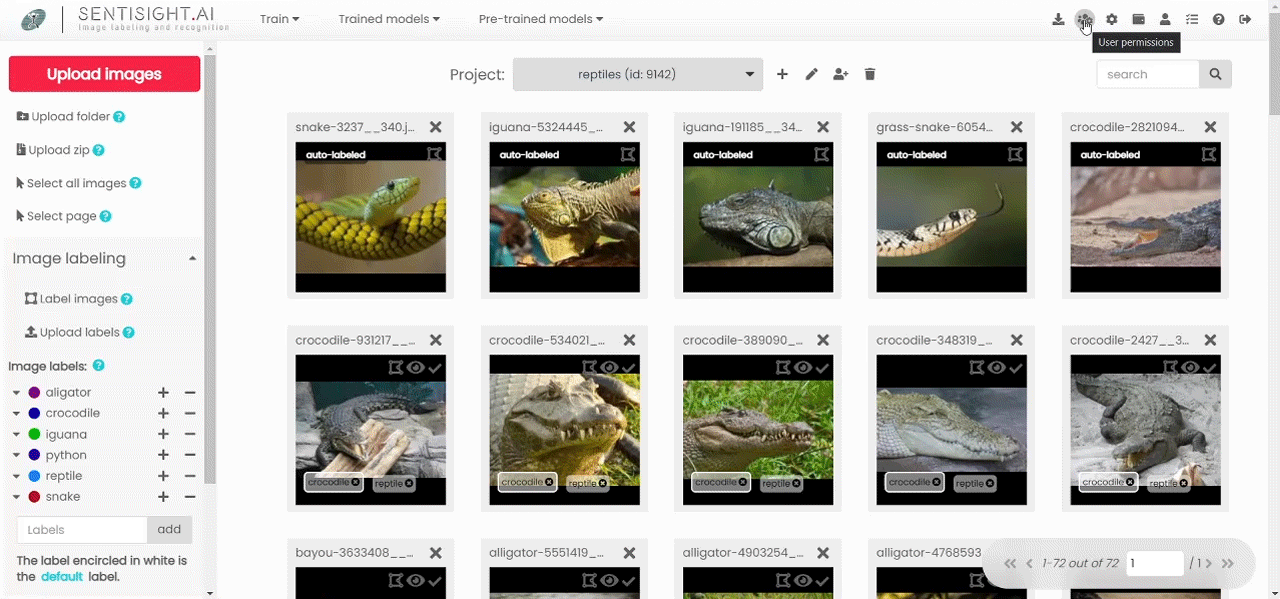The width and height of the screenshot is (1280, 599).
Task: Remove the snake label with minus icon
Action: 190,497
